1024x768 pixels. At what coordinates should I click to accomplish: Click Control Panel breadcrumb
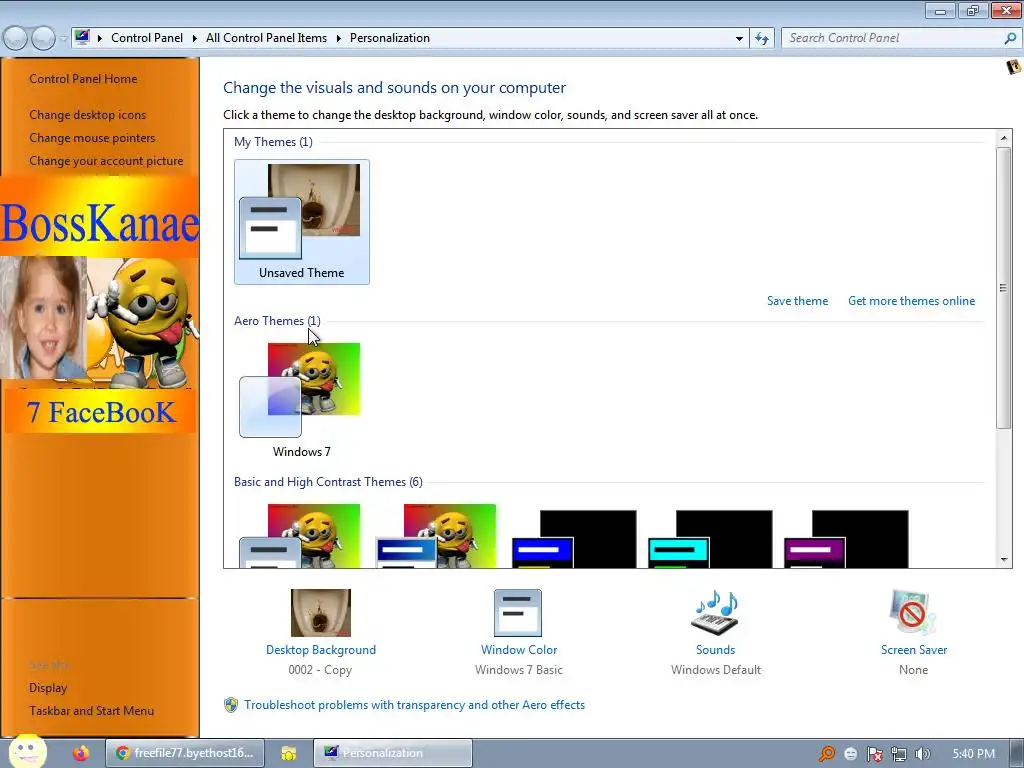147,38
